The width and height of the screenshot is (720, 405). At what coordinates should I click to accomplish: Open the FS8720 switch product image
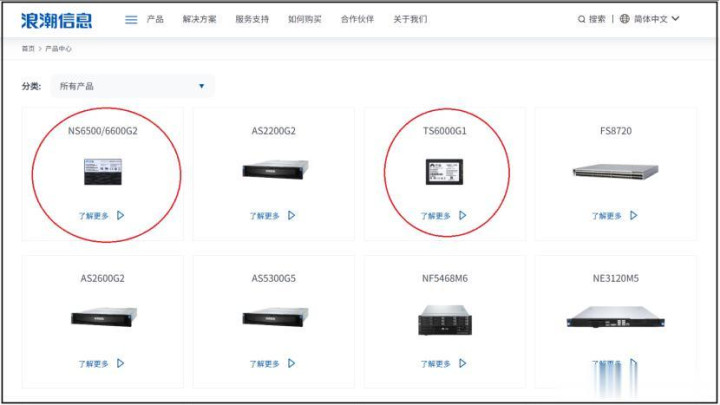615,171
